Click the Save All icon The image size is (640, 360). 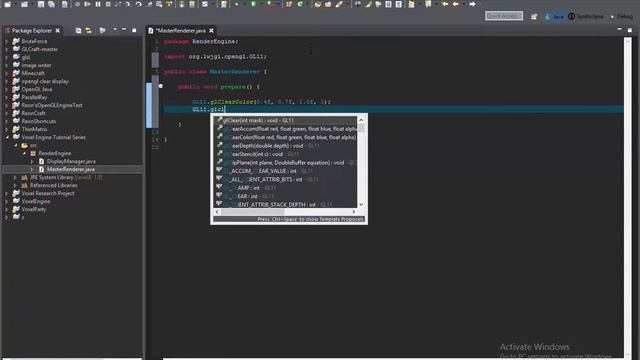click(51, 4)
